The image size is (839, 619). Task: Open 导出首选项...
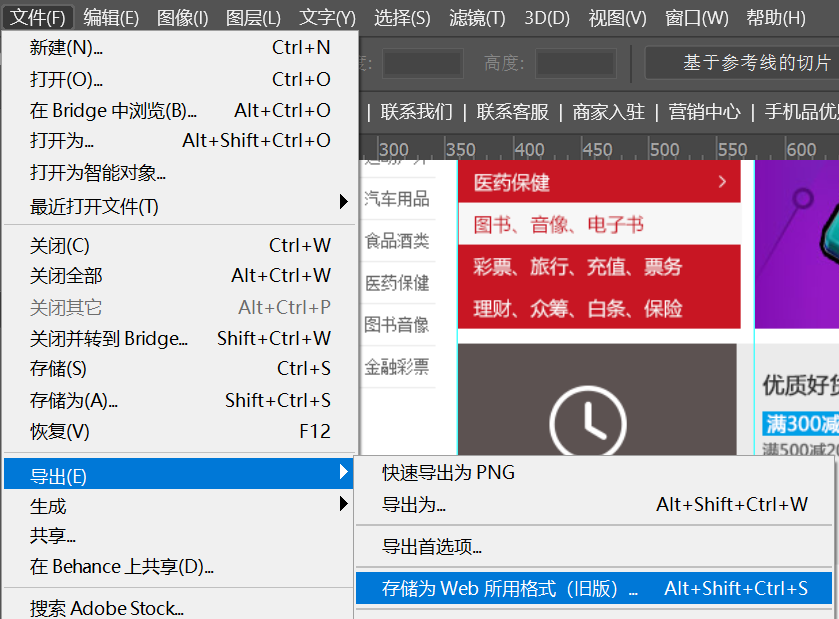click(x=594, y=547)
